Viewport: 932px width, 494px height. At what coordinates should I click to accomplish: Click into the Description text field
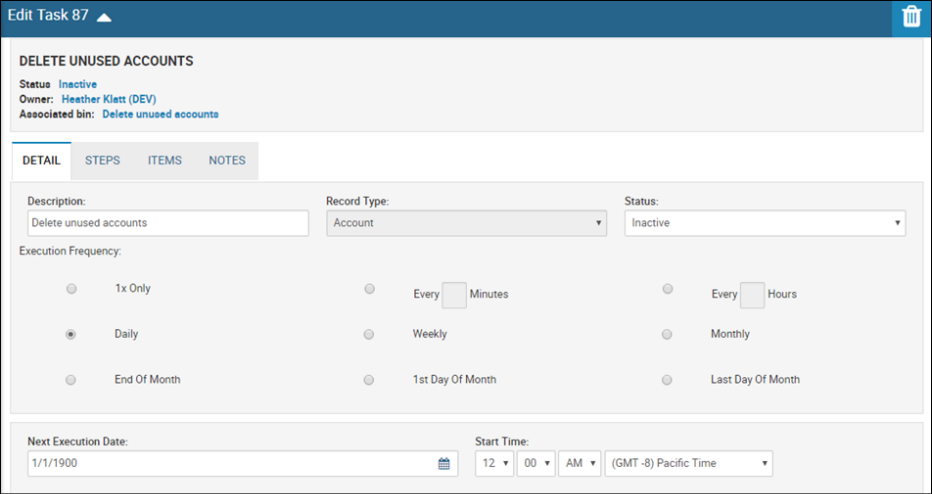pos(168,223)
